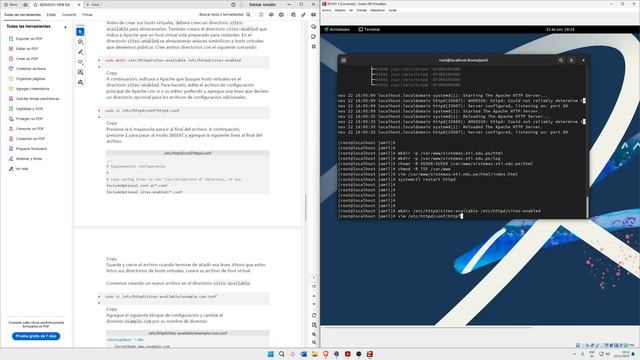Open Crear un PDF tool
The width and height of the screenshot is (640, 360).
23,59
